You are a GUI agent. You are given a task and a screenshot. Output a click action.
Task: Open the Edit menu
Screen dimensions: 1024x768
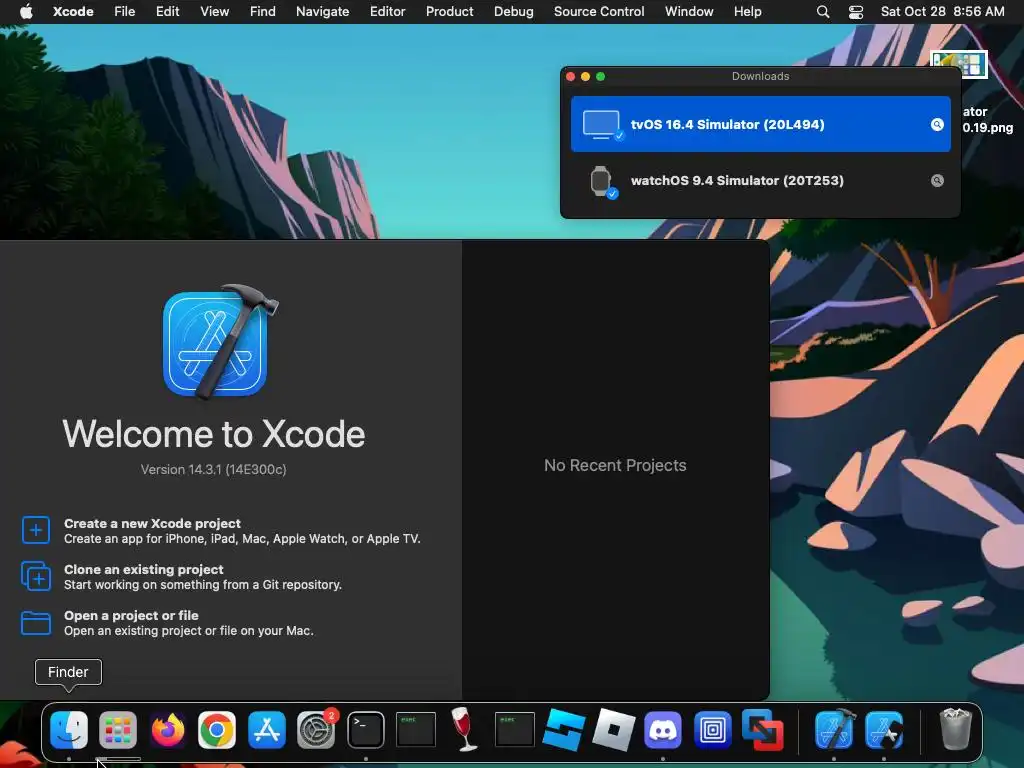167,12
